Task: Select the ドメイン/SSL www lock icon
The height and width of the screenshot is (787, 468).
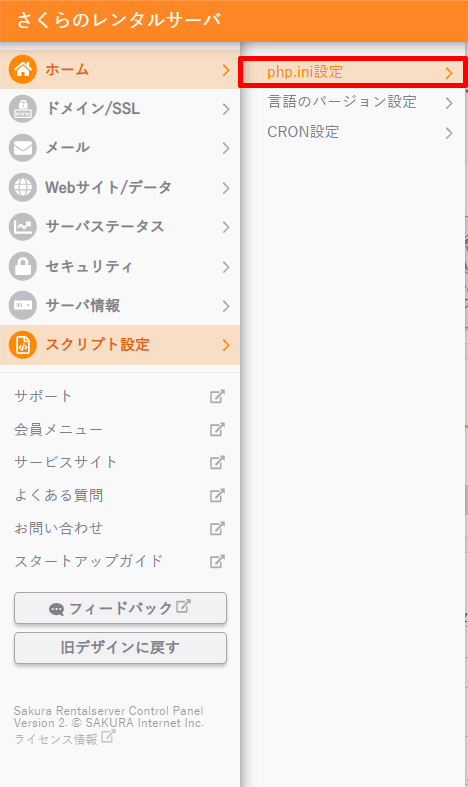Action: coord(23,108)
